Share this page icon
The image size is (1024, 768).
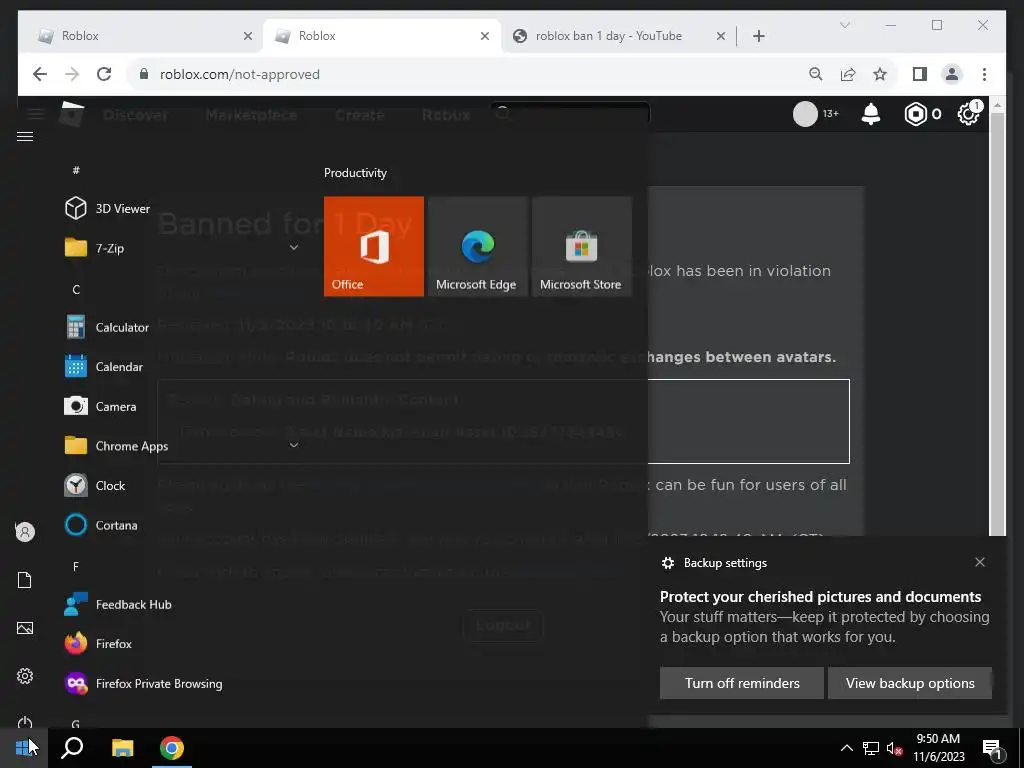[x=848, y=74]
